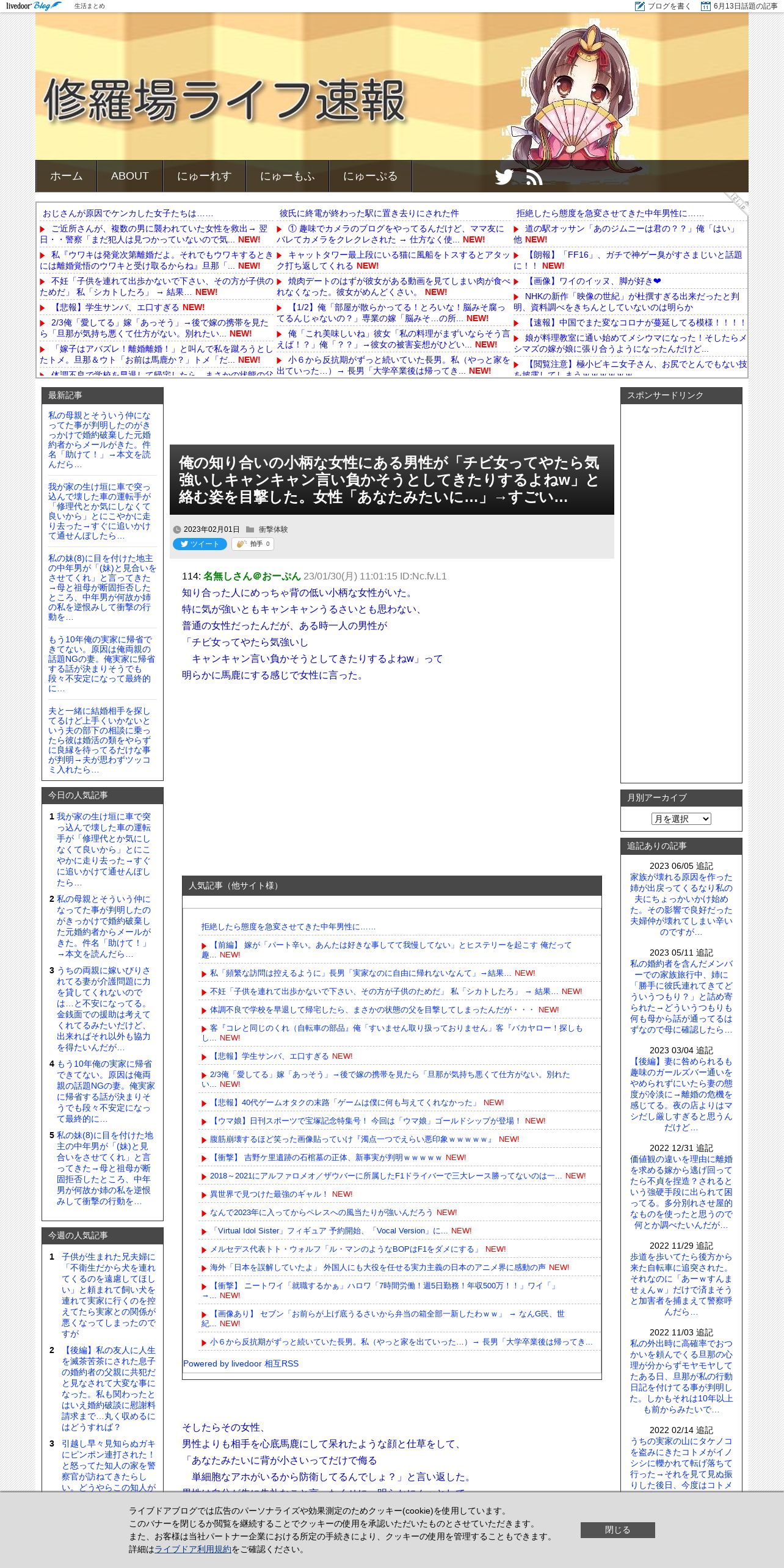Image resolution: width=784 pixels, height=1568 pixels.
Task: Open the 月を選択 archive dropdown
Action: (x=681, y=819)
